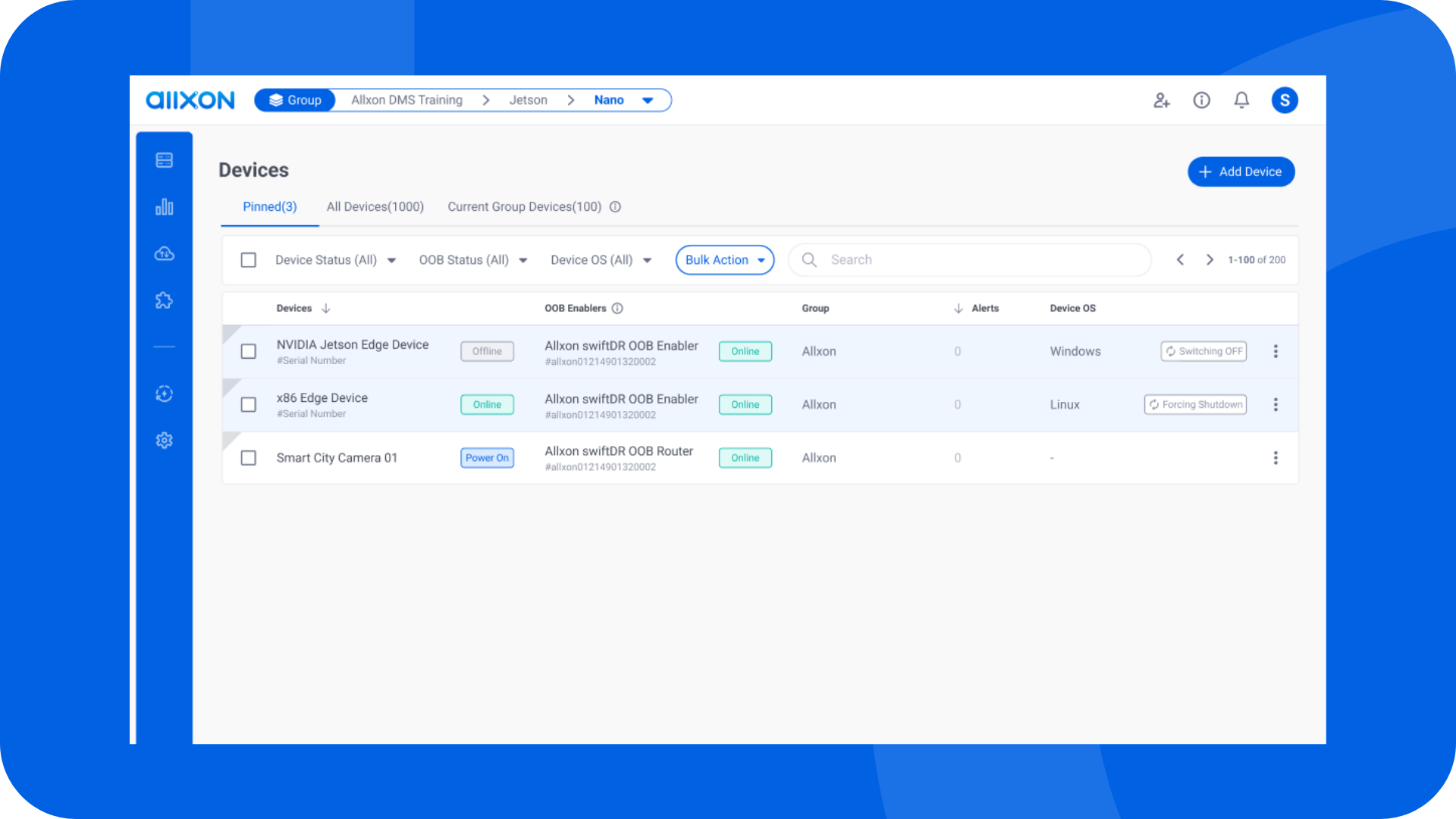Click Windows in Device OS column

[x=1075, y=352]
